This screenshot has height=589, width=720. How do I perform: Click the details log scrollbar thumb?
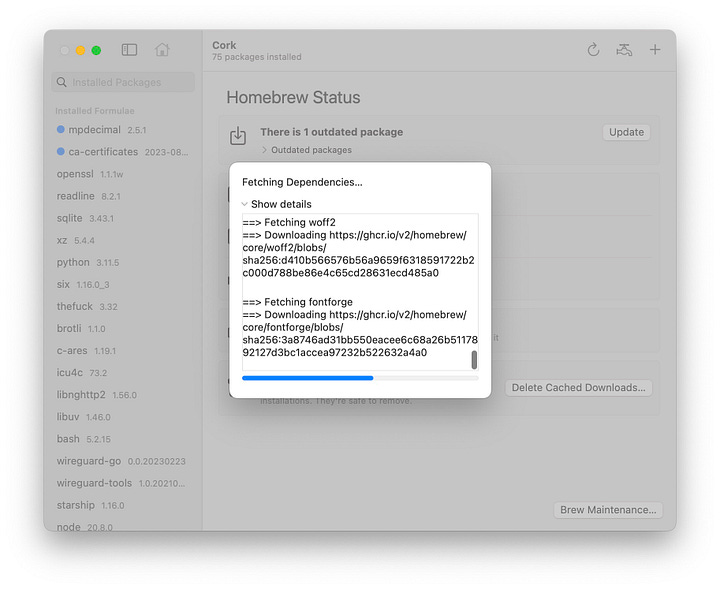(474, 360)
